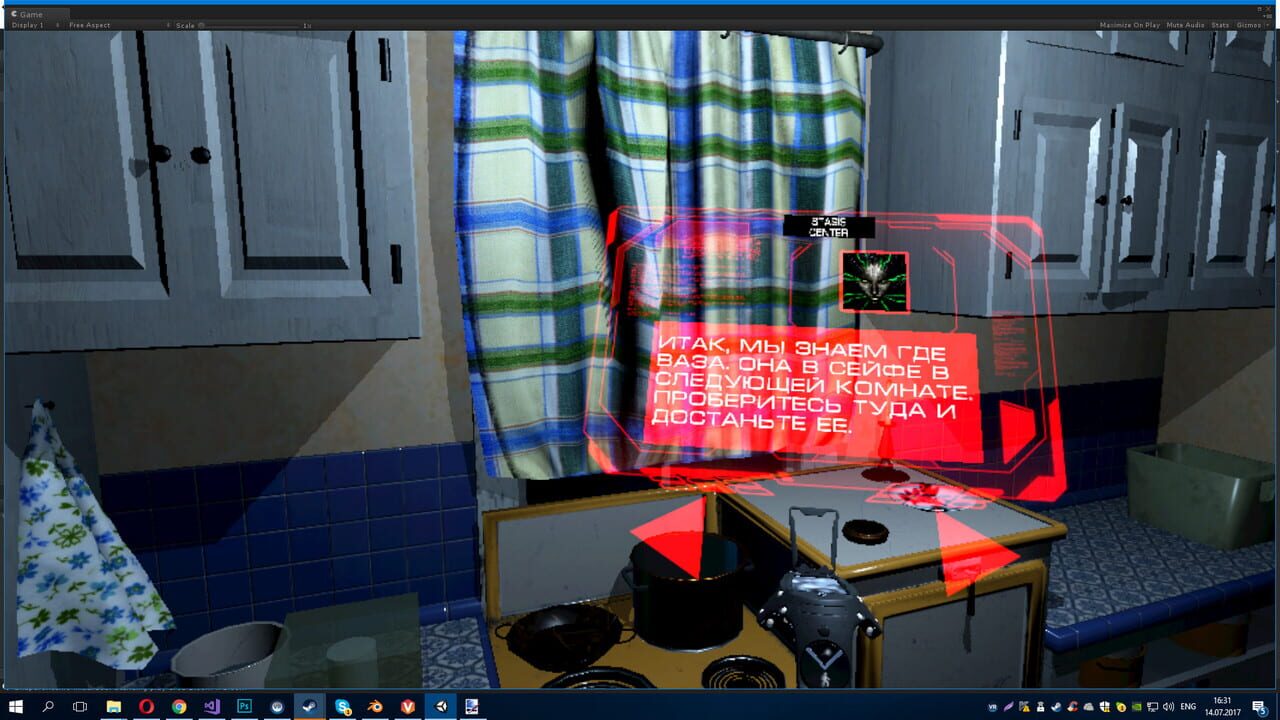Launch Unity from the taskbar
Screen dimensions: 1280x720
click(x=441, y=707)
